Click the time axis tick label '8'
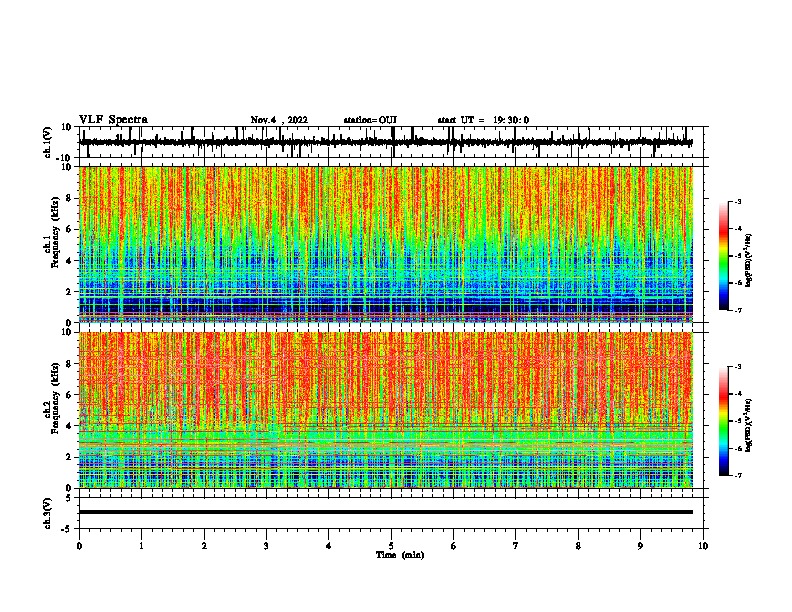Viewport: 792px width, 612px height. (x=578, y=546)
